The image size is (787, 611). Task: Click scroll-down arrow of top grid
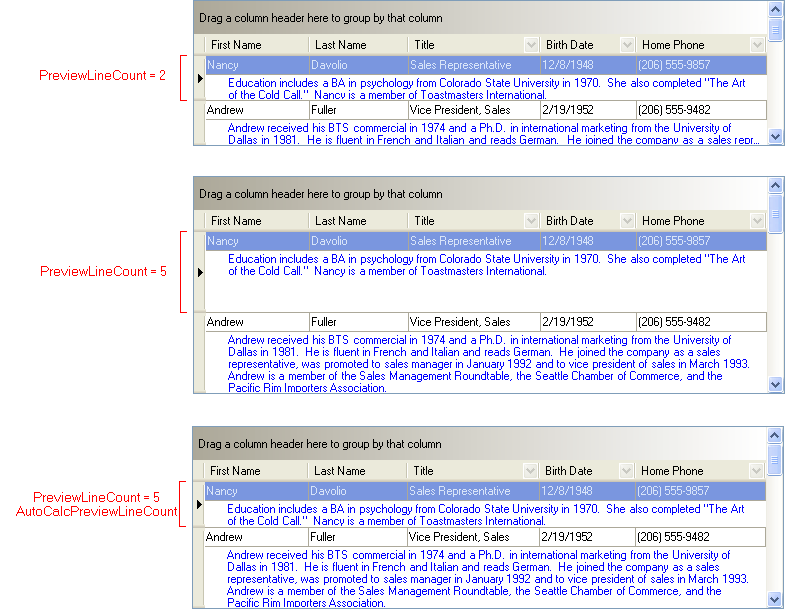775,136
